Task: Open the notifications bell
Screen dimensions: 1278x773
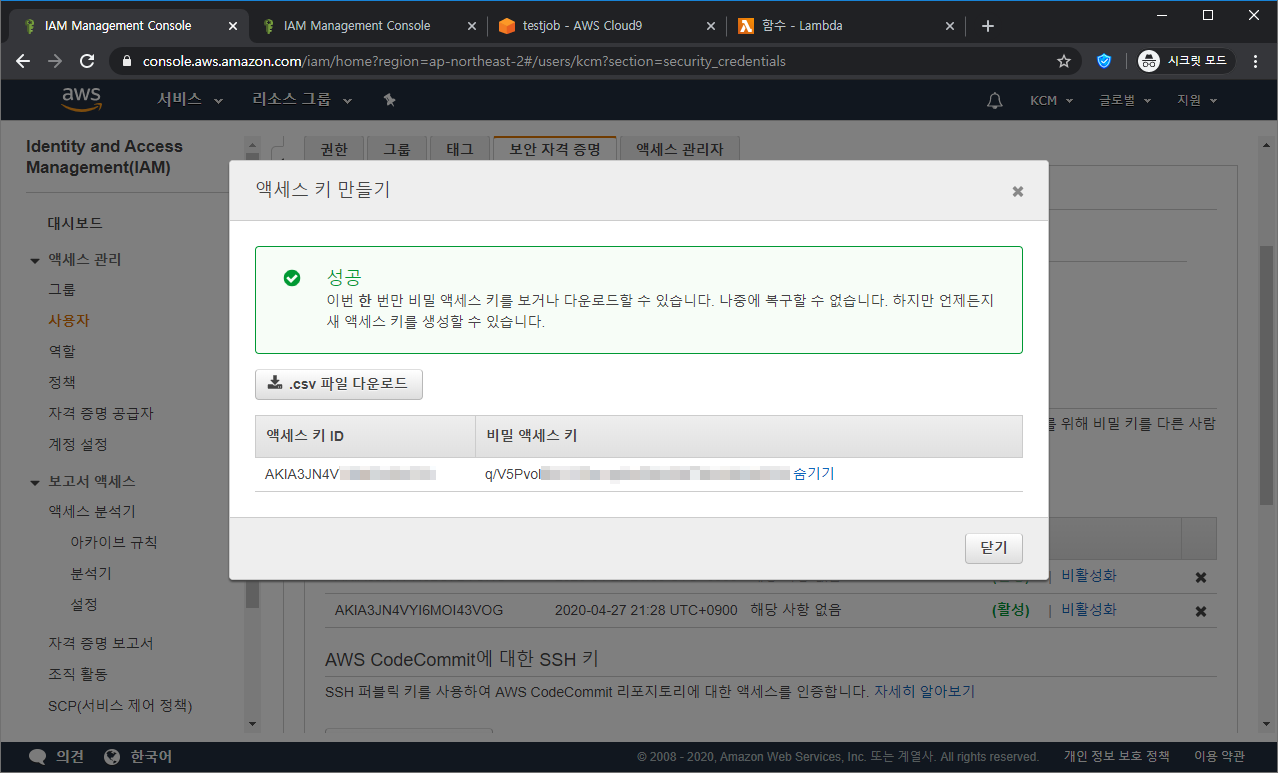Action: [x=994, y=100]
